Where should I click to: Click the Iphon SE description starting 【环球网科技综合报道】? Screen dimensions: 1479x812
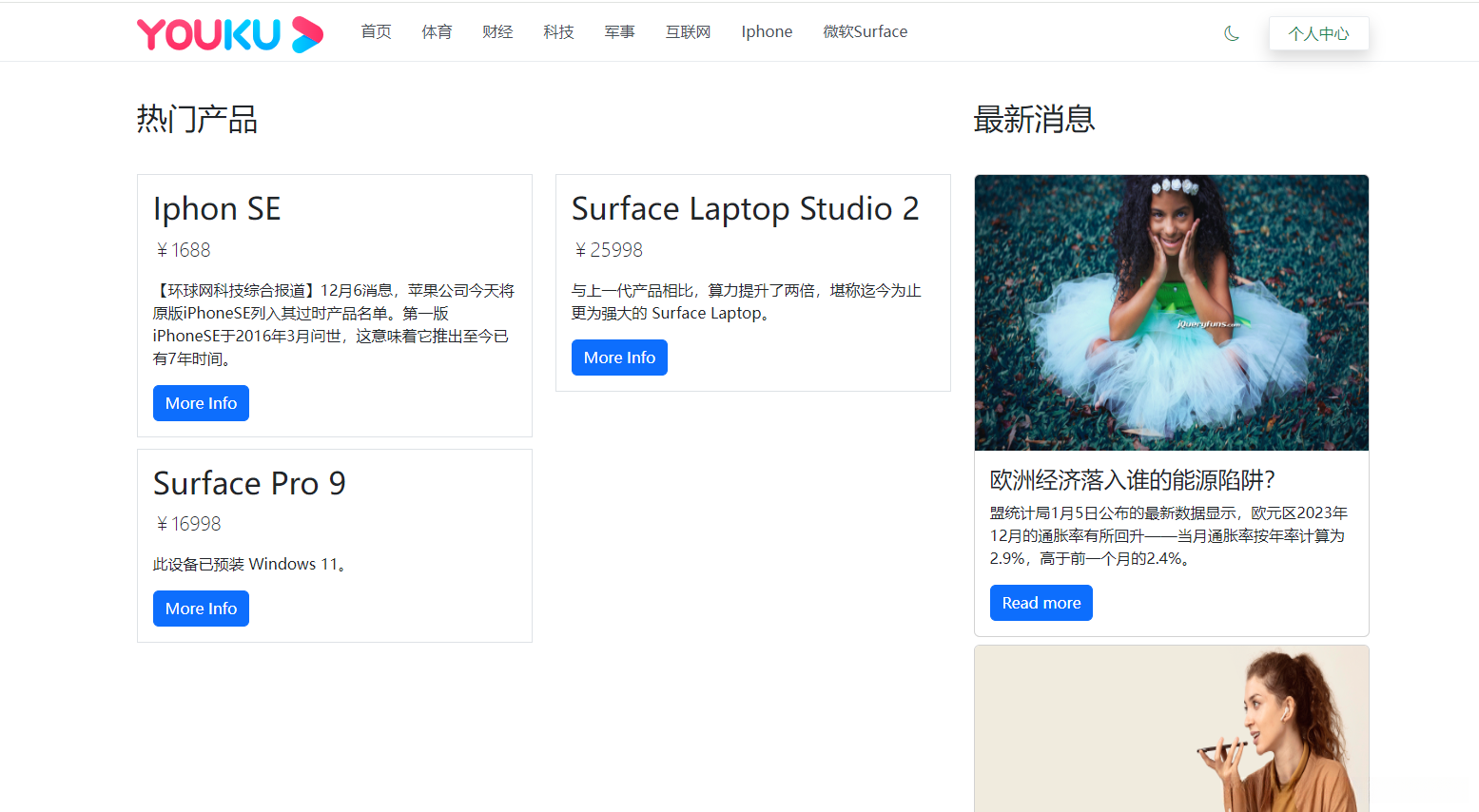point(334,324)
